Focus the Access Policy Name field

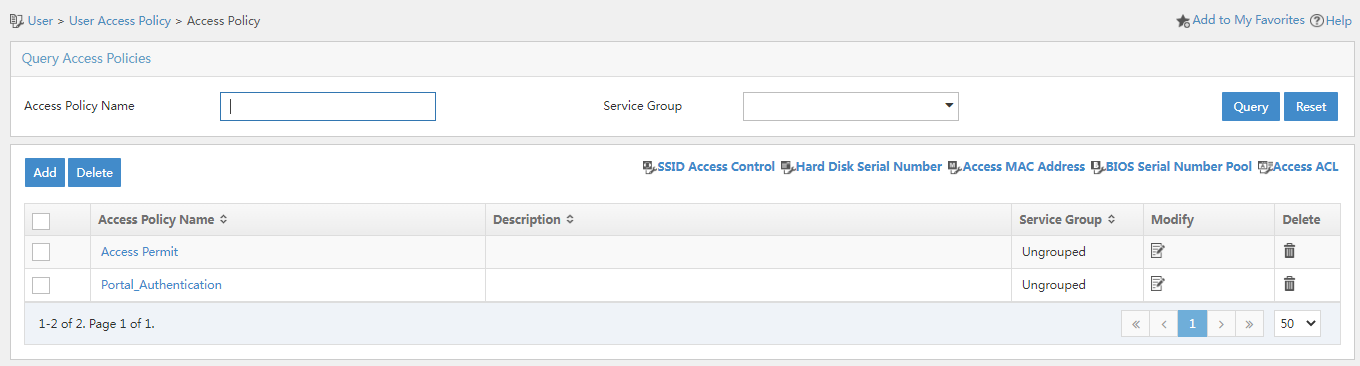328,106
